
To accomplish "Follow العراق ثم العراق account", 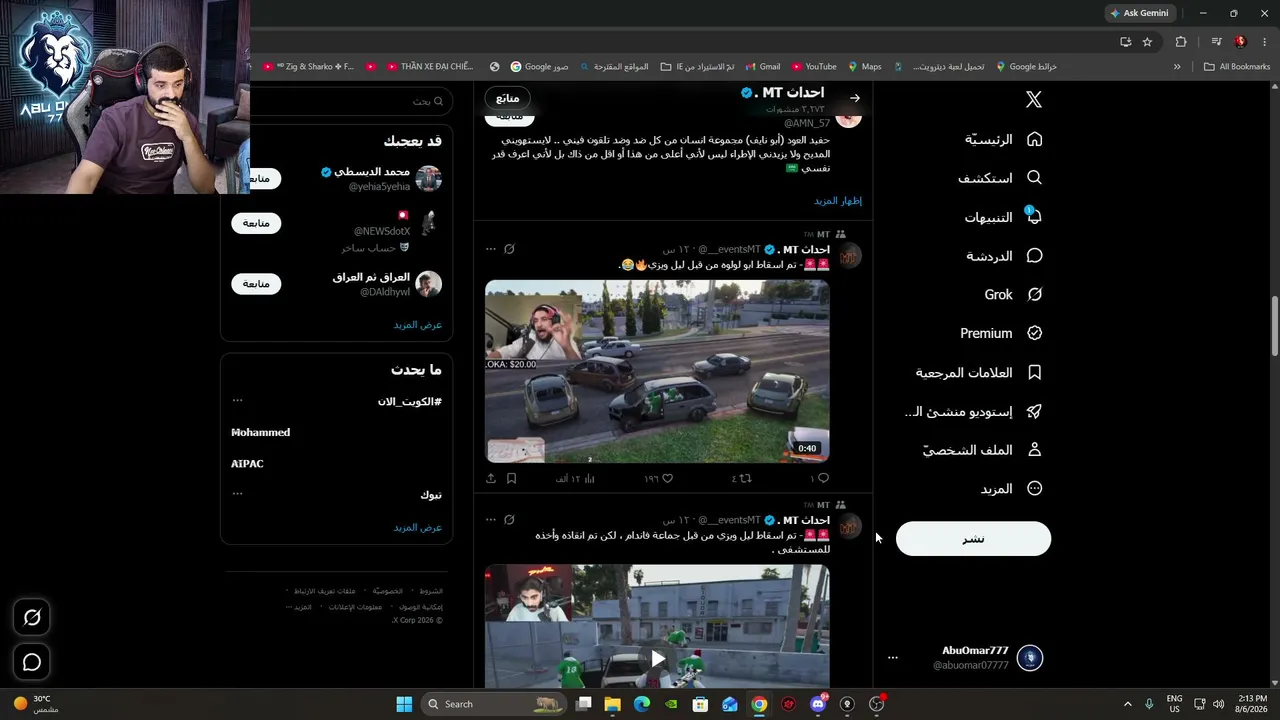I will click(256, 284).
